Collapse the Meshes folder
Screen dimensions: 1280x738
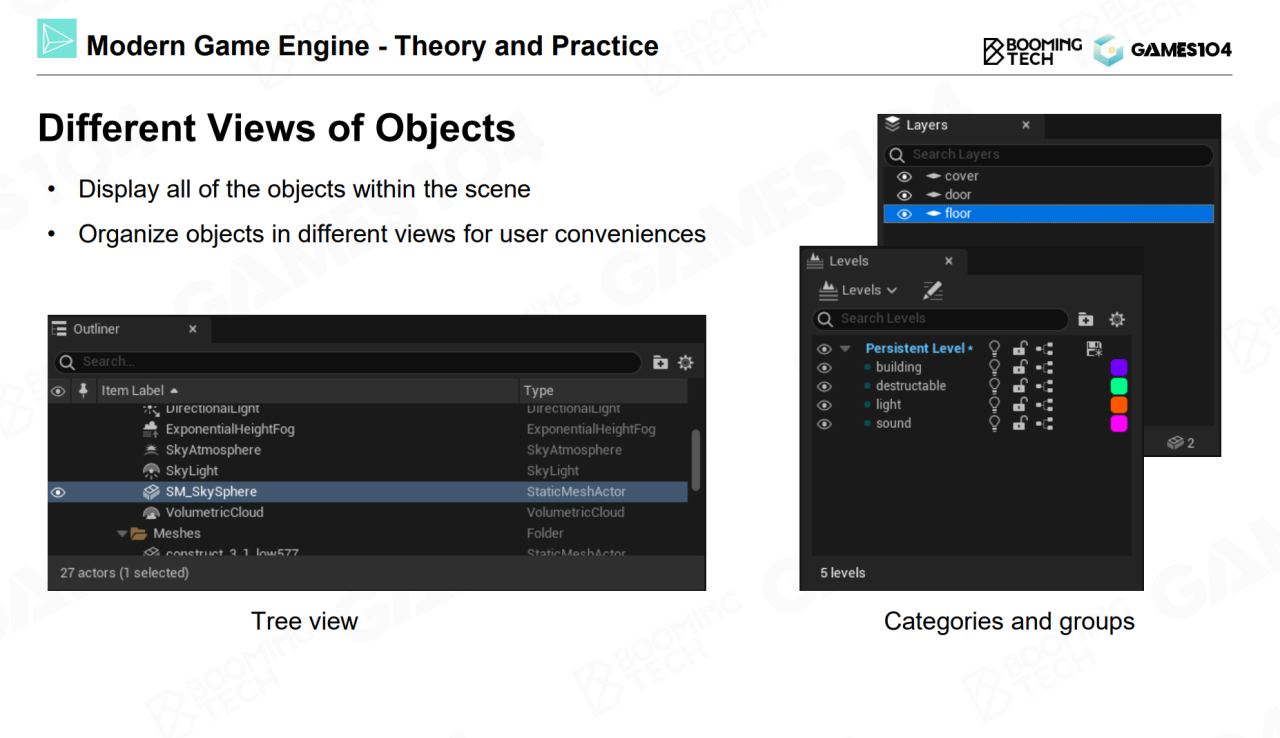click(x=122, y=534)
